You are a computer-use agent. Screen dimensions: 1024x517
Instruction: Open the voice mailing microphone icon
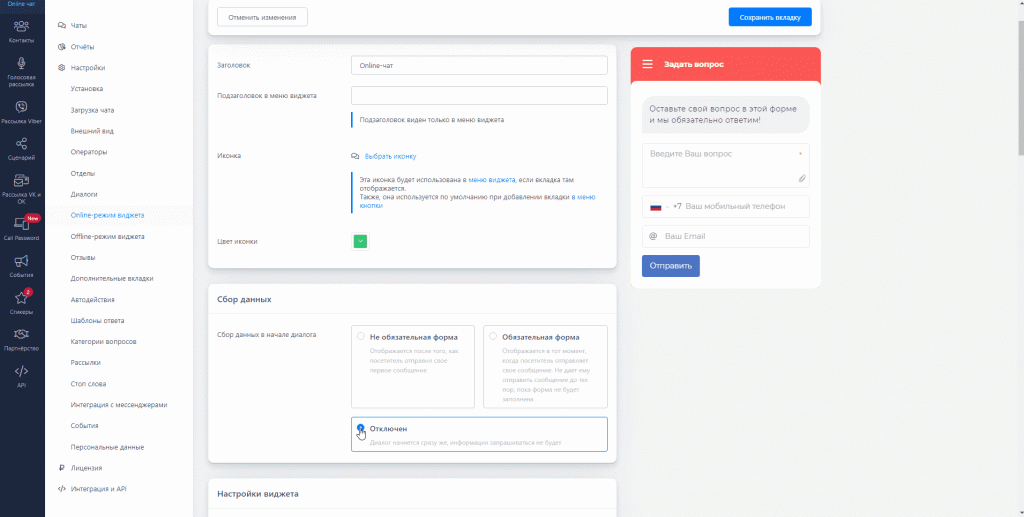point(21,66)
